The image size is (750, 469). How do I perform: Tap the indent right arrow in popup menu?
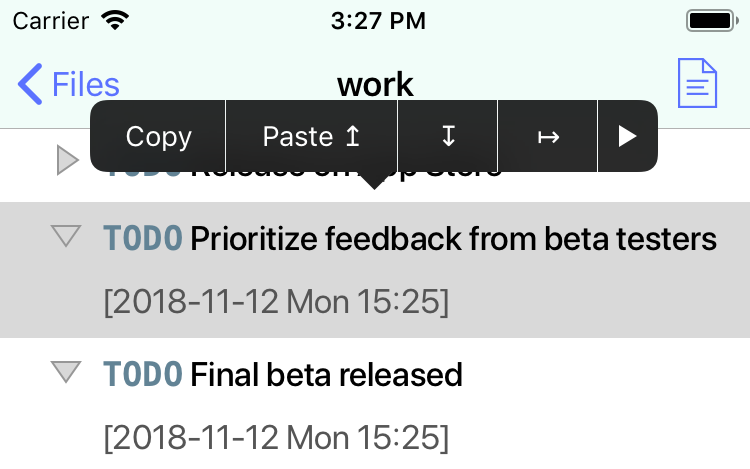[548, 136]
